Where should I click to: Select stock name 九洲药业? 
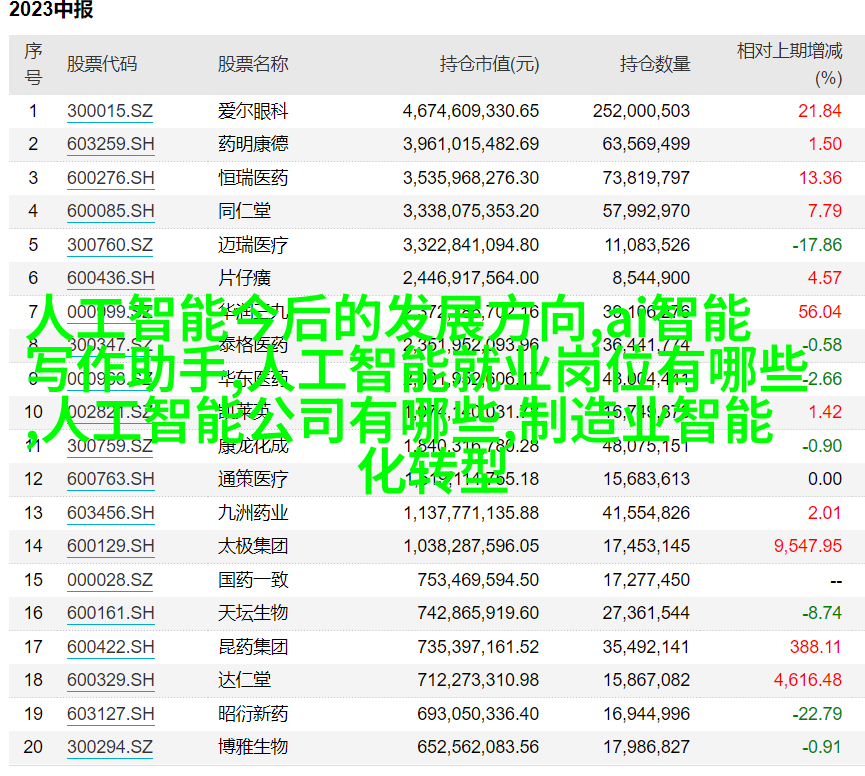tap(253, 513)
